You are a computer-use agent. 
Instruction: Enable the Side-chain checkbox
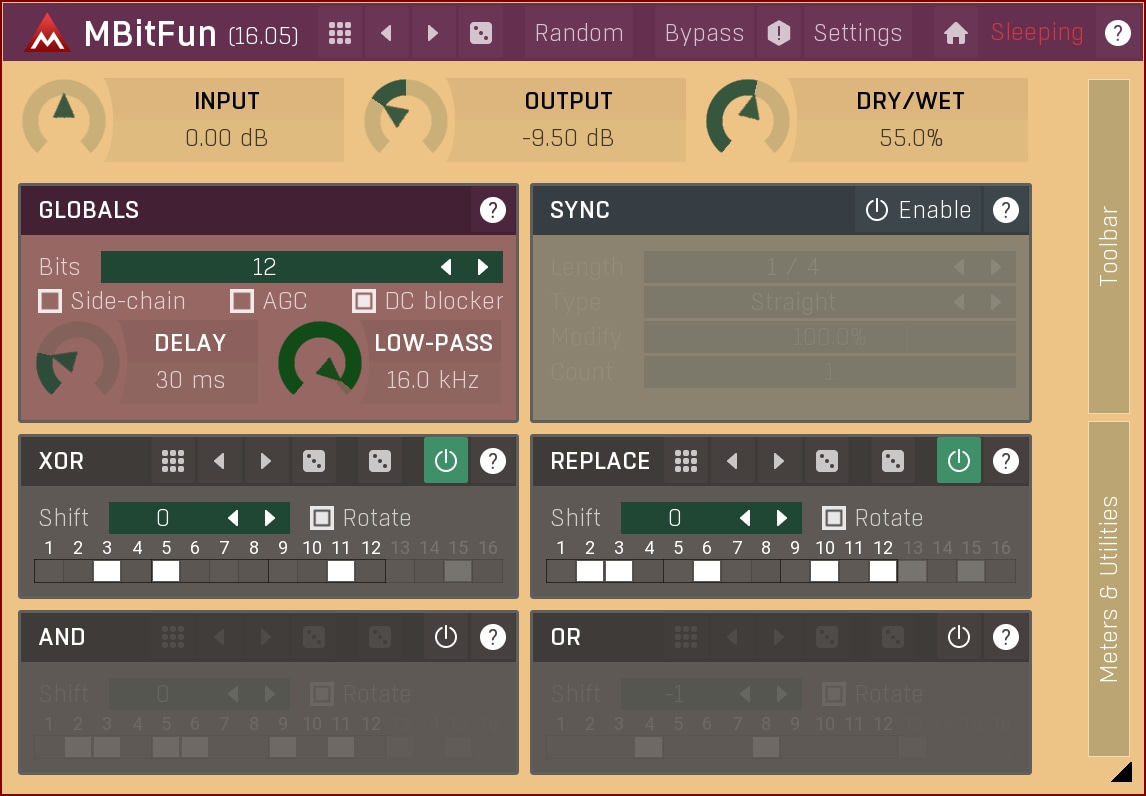pyautogui.click(x=50, y=300)
